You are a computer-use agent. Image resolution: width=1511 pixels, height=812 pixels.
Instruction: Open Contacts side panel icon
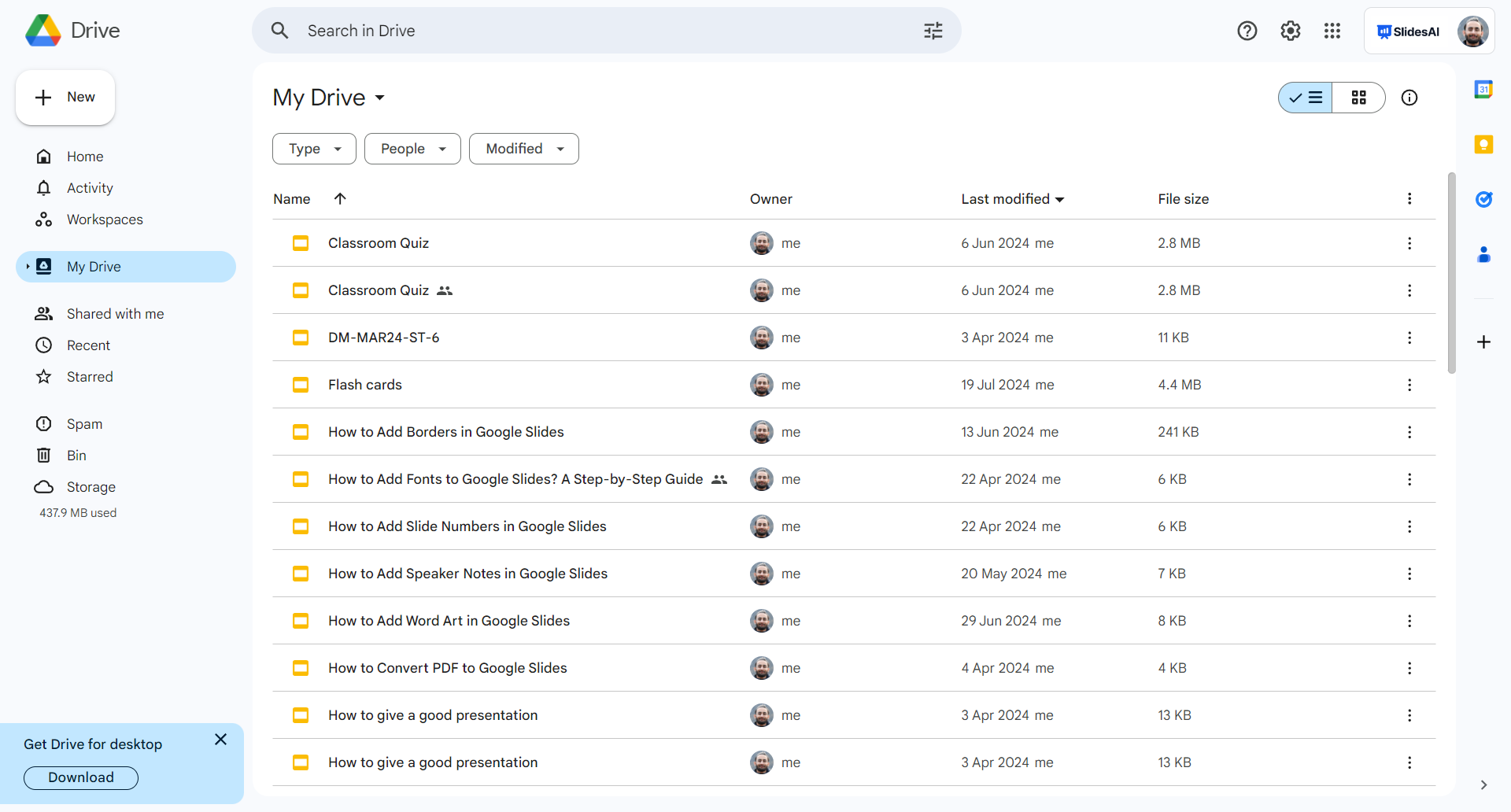click(x=1483, y=255)
